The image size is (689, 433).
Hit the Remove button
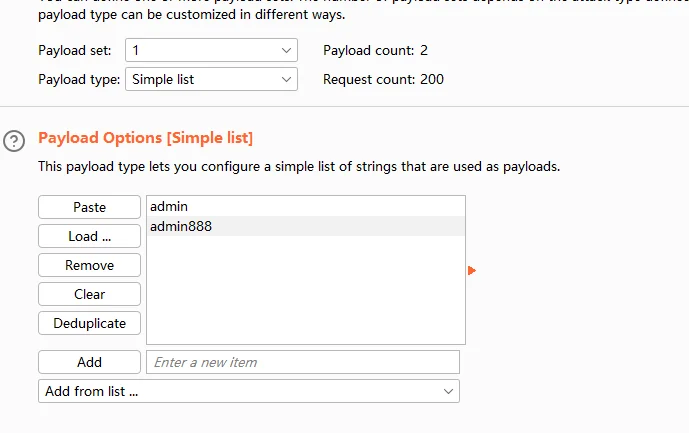tap(89, 265)
